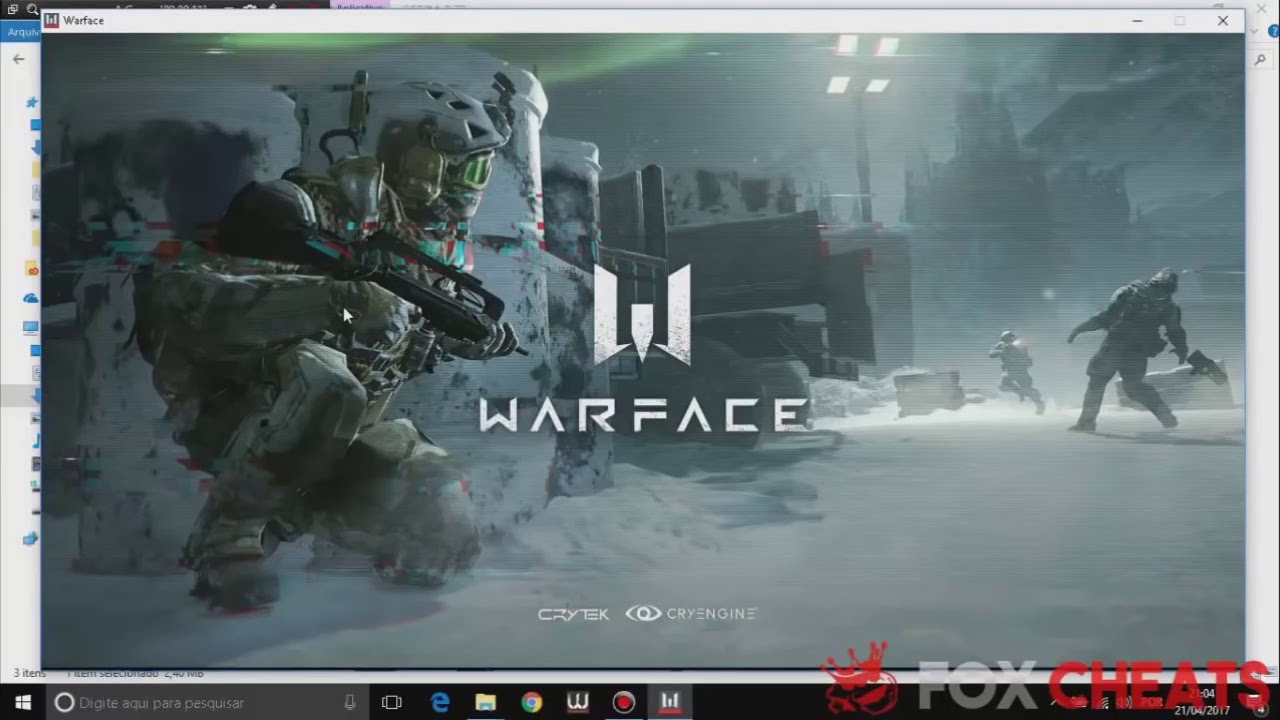
Task: Open Task View from the taskbar
Action: 392,702
